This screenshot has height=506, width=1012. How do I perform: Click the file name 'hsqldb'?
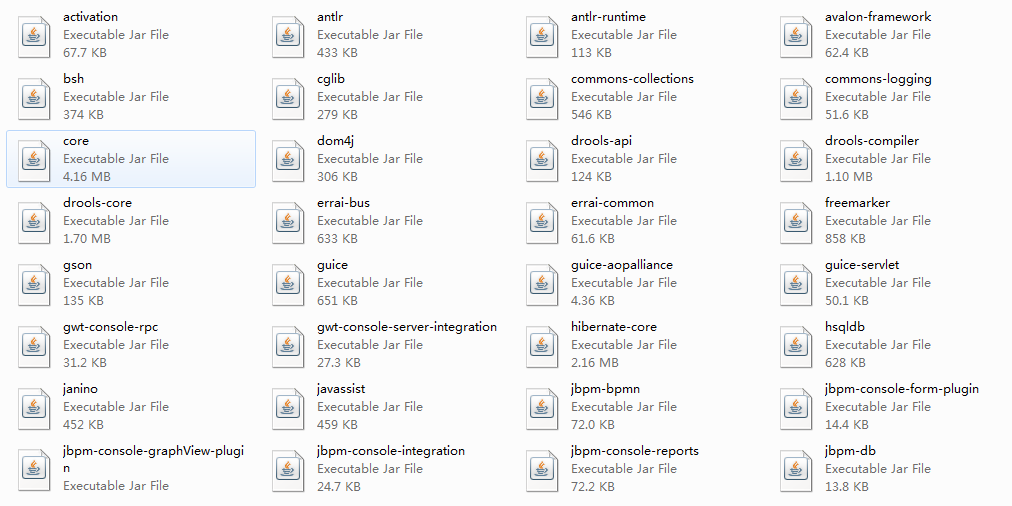pyautogui.click(x=845, y=327)
